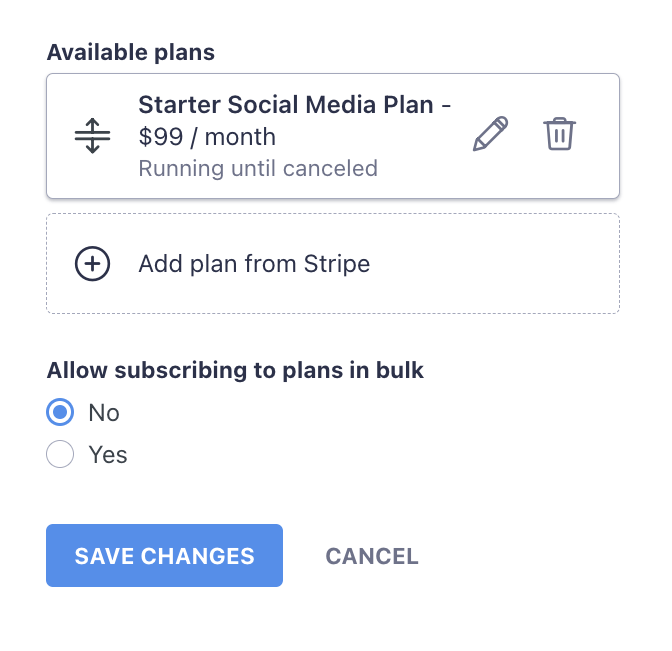Delete the Starter Social Media Plan with the trash icon

(x=559, y=134)
